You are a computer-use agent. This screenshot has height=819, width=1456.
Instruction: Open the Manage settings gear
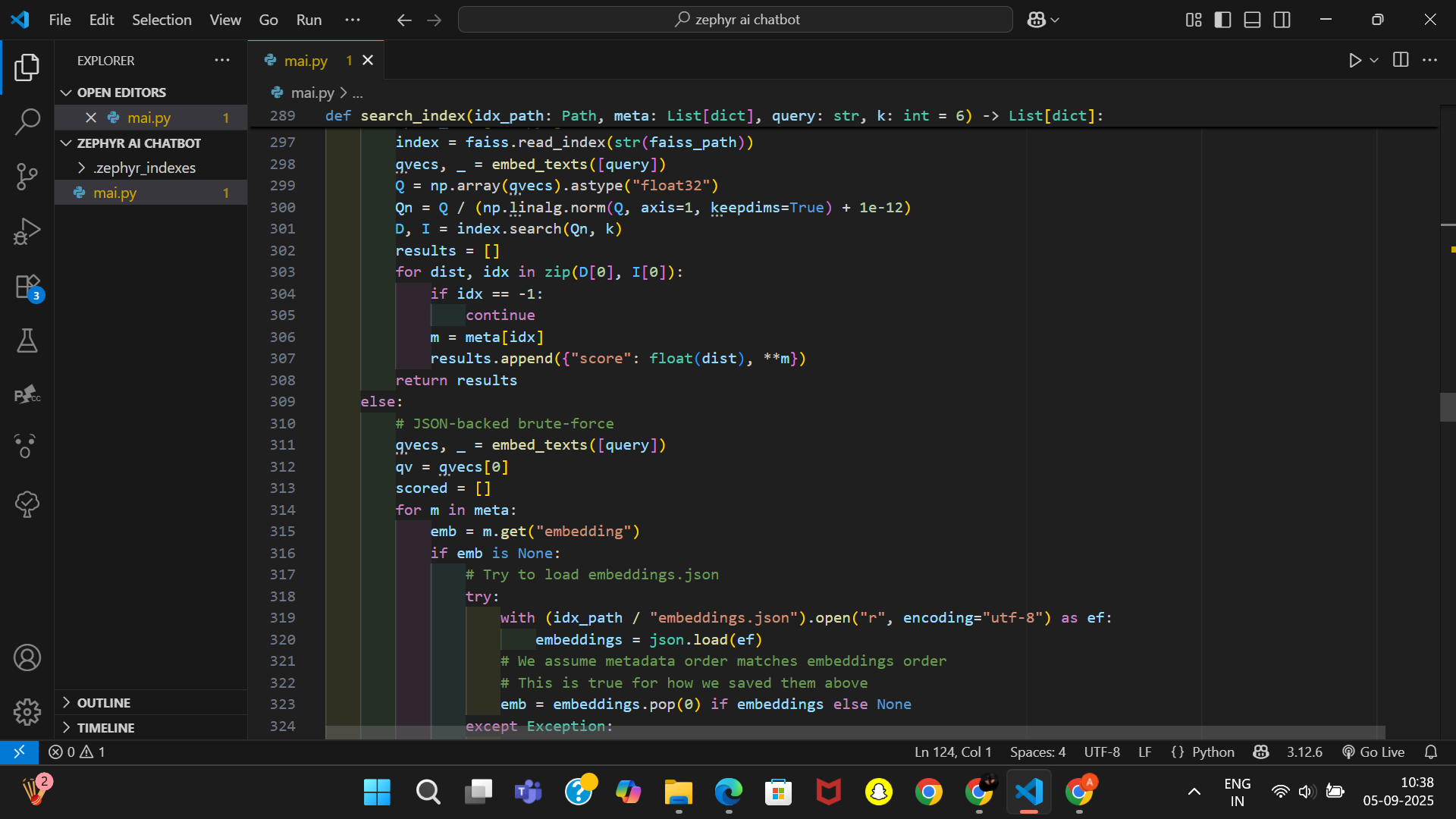point(27,711)
